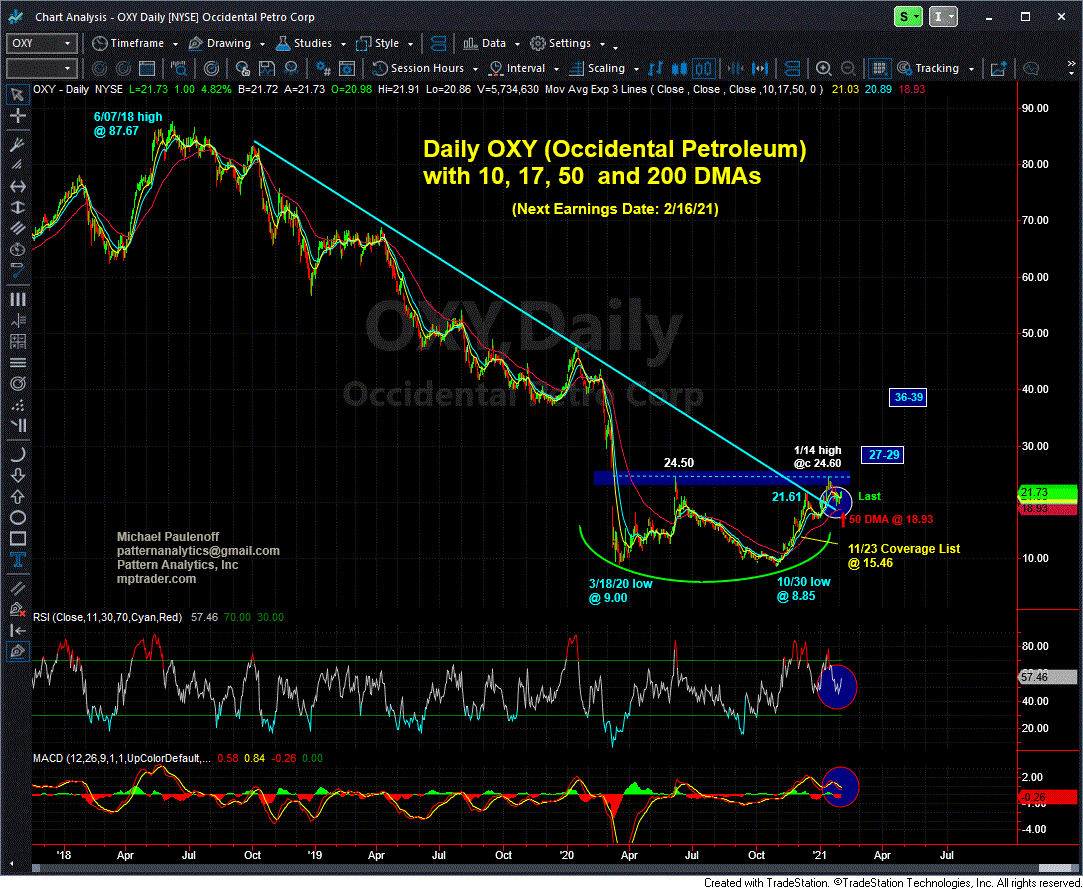Click the green 21.73 last price tag
Viewport: 1083px width, 889px height.
click(1048, 491)
